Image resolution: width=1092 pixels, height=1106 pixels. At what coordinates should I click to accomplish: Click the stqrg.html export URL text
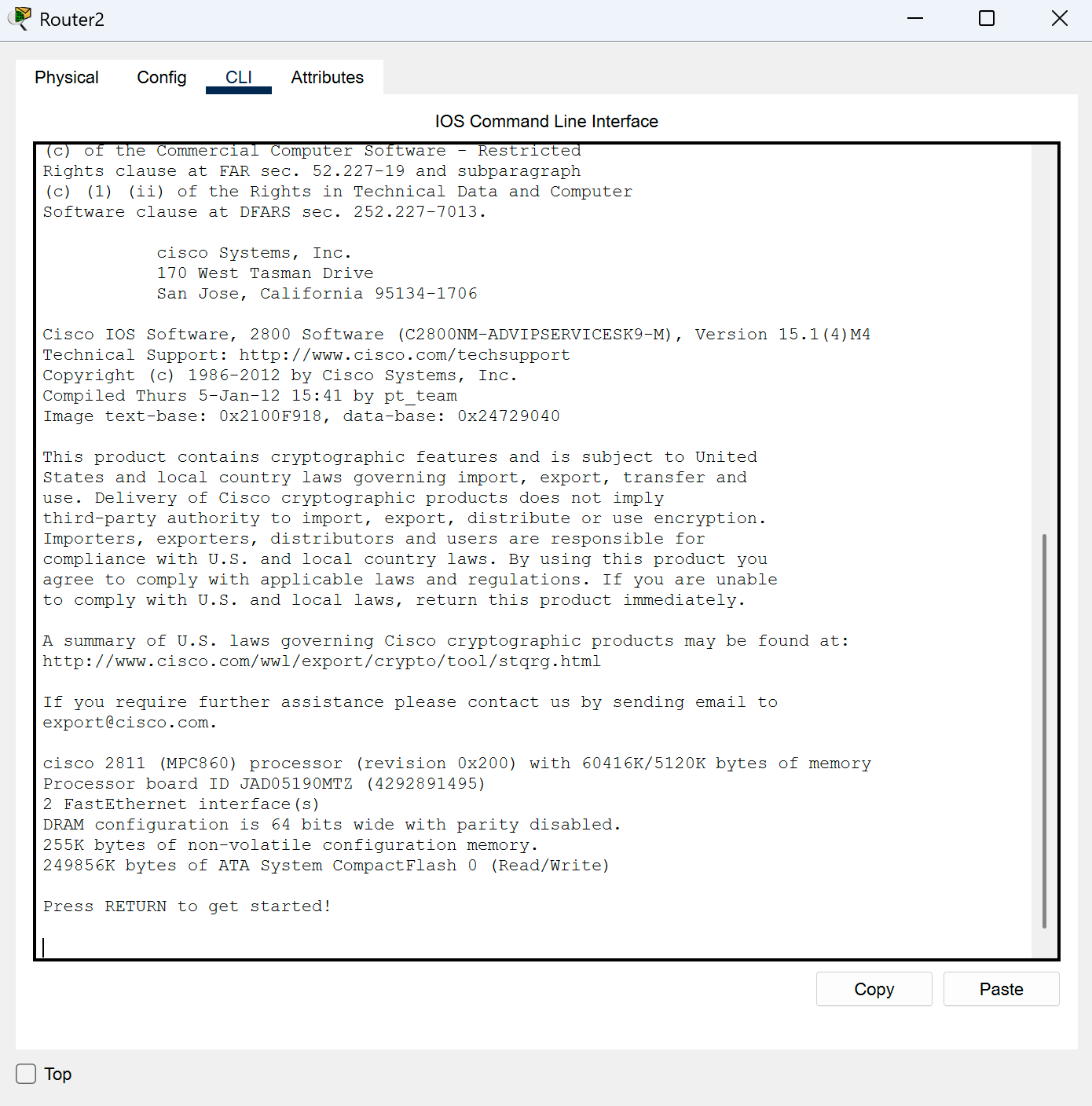[322, 661]
